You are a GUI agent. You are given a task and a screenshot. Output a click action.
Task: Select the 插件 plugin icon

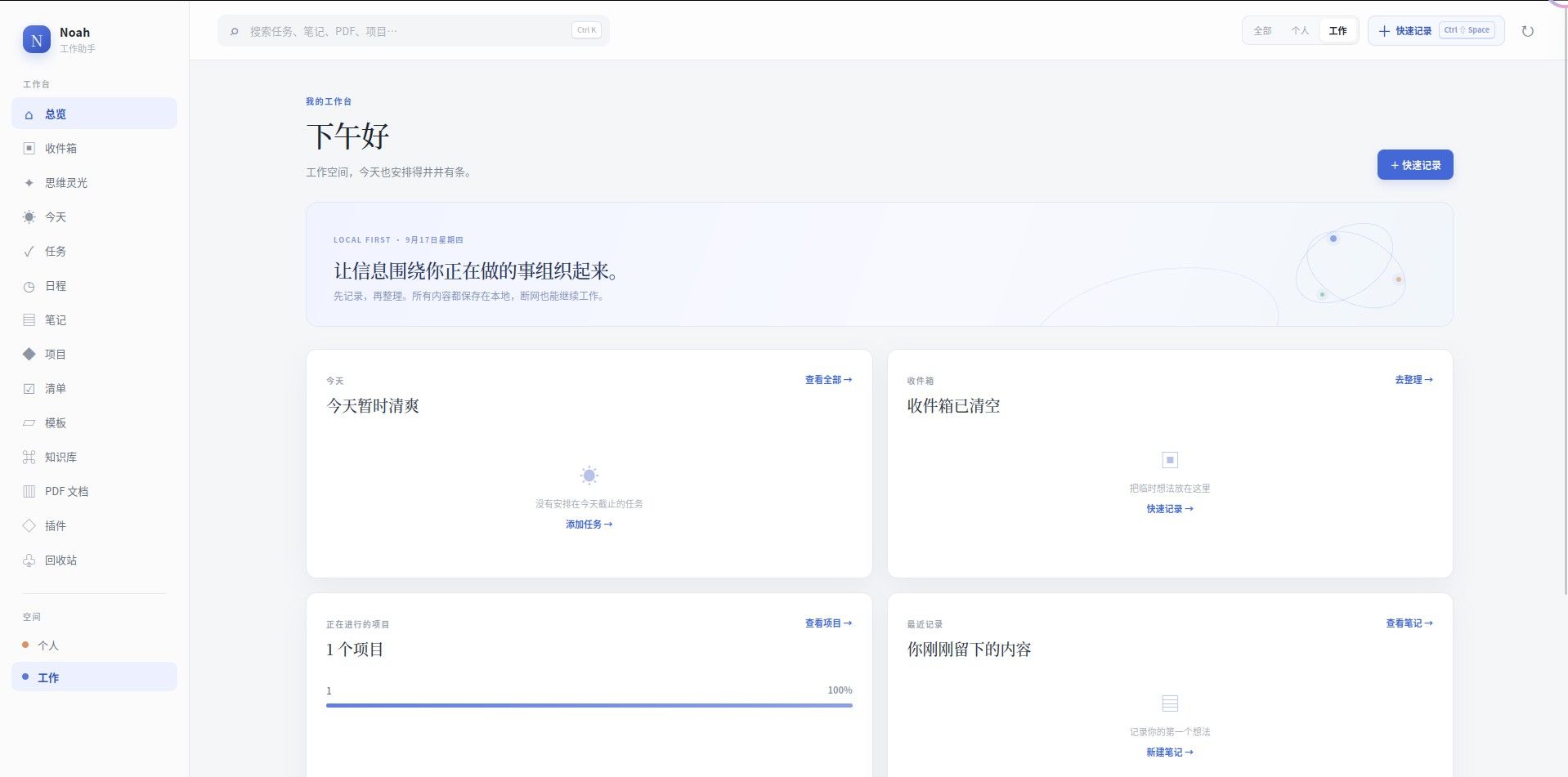[29, 526]
